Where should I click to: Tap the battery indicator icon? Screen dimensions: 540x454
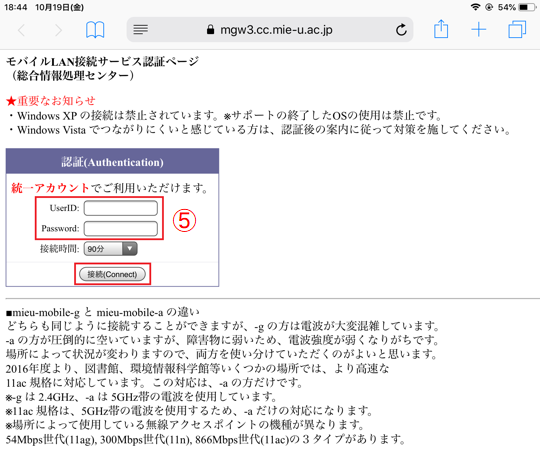pos(527,7)
